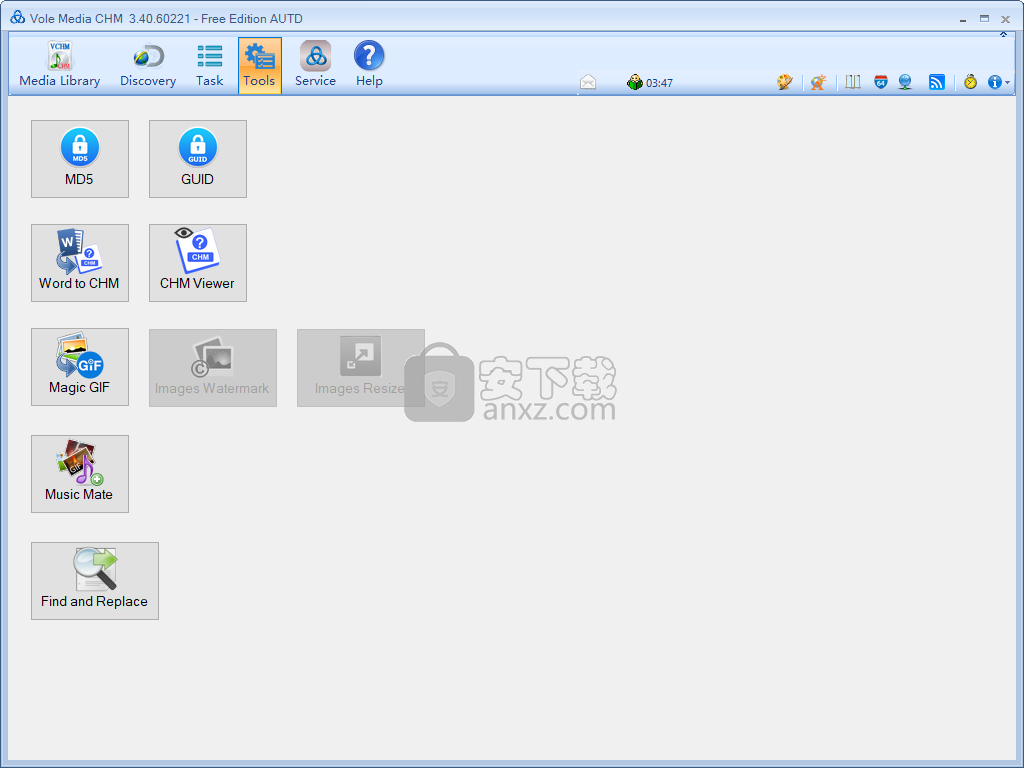Open the Help tab
Viewport: 1024px width, 768px height.
tap(369, 65)
